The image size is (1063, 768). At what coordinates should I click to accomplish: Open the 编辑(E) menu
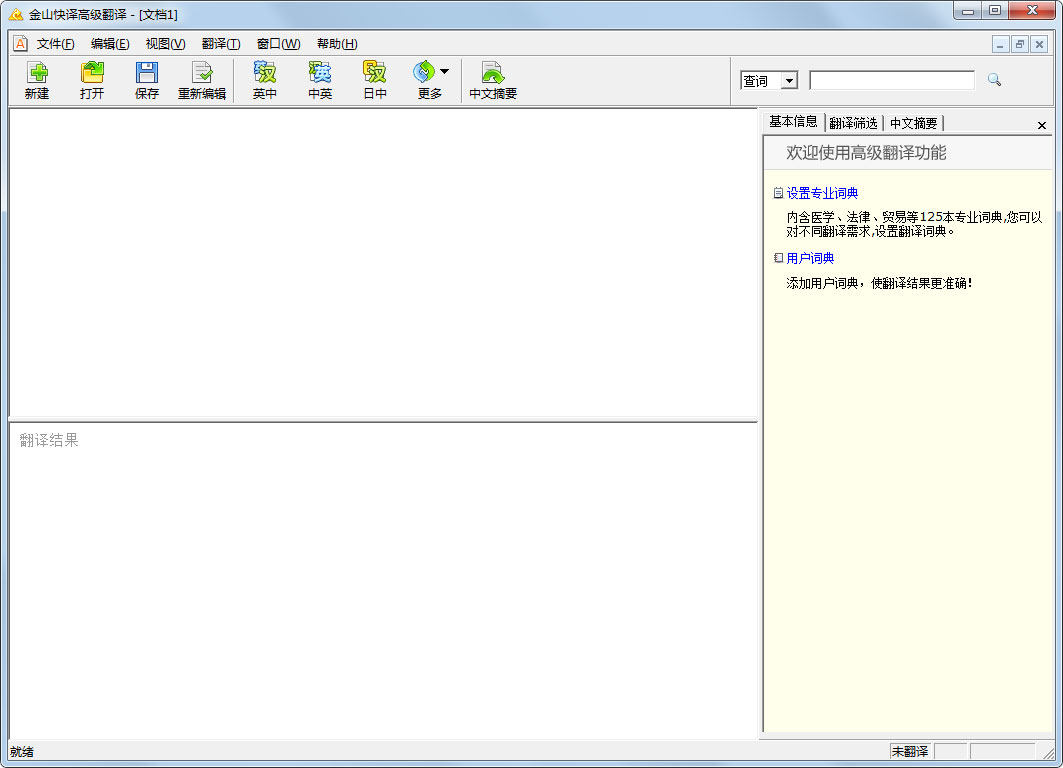coord(110,44)
